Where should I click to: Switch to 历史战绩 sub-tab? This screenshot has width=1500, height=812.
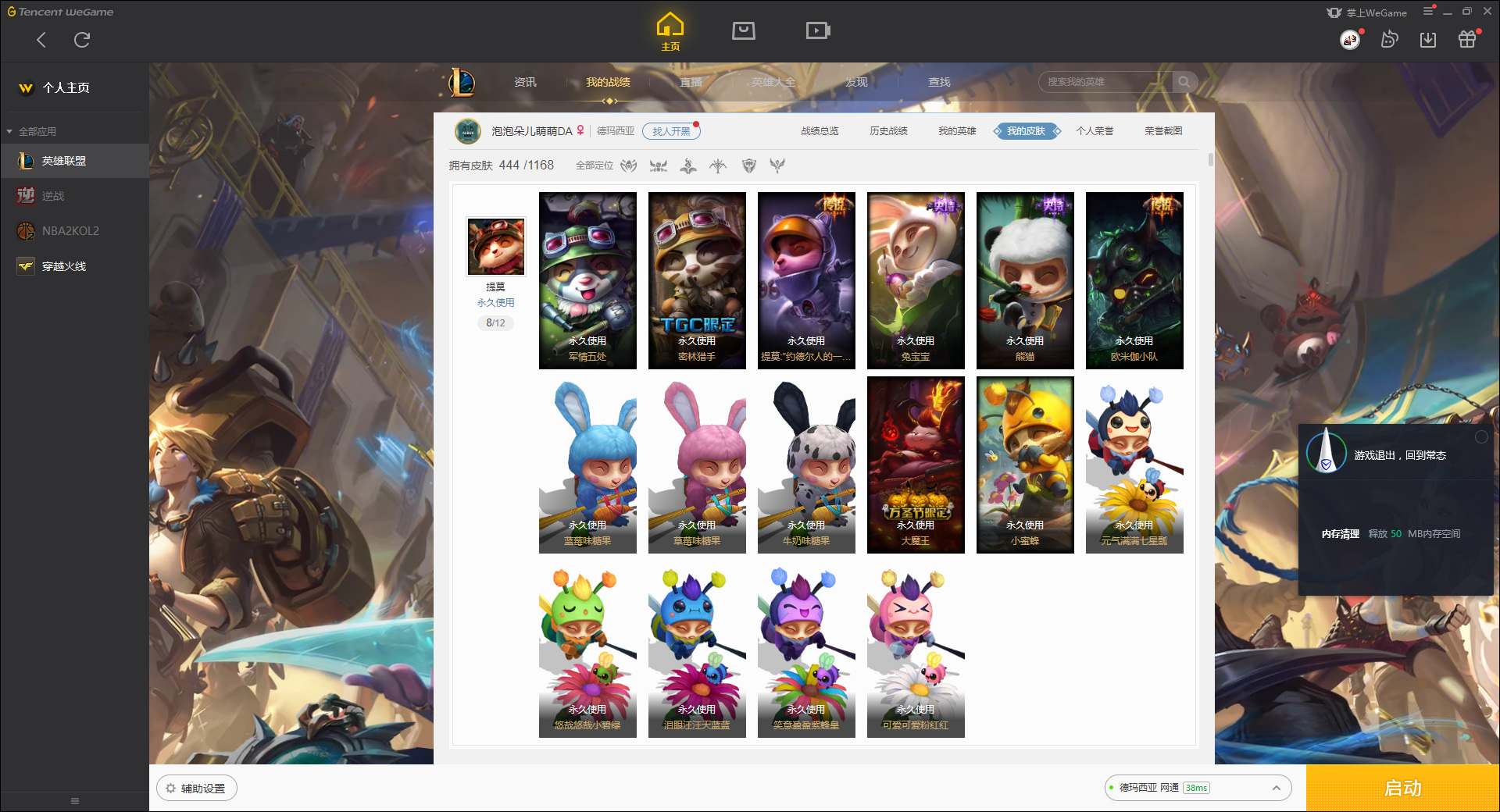point(888,131)
